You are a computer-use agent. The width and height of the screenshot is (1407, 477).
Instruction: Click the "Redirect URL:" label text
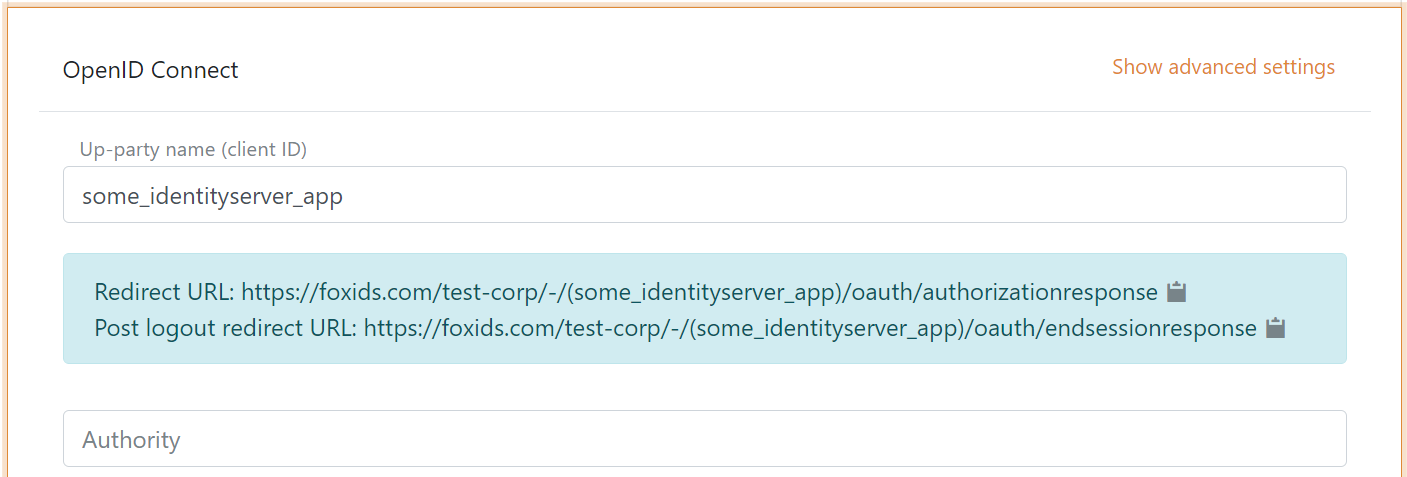tap(165, 293)
